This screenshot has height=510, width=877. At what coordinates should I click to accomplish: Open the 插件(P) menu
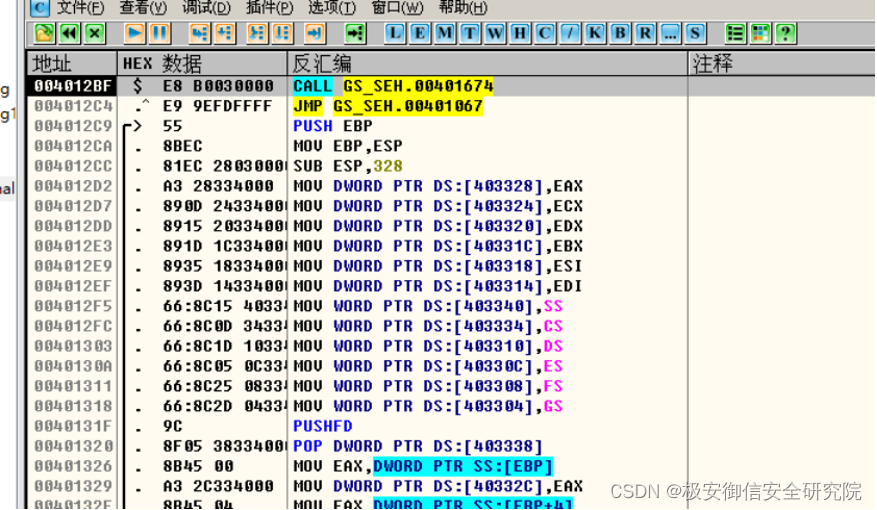point(269,7)
